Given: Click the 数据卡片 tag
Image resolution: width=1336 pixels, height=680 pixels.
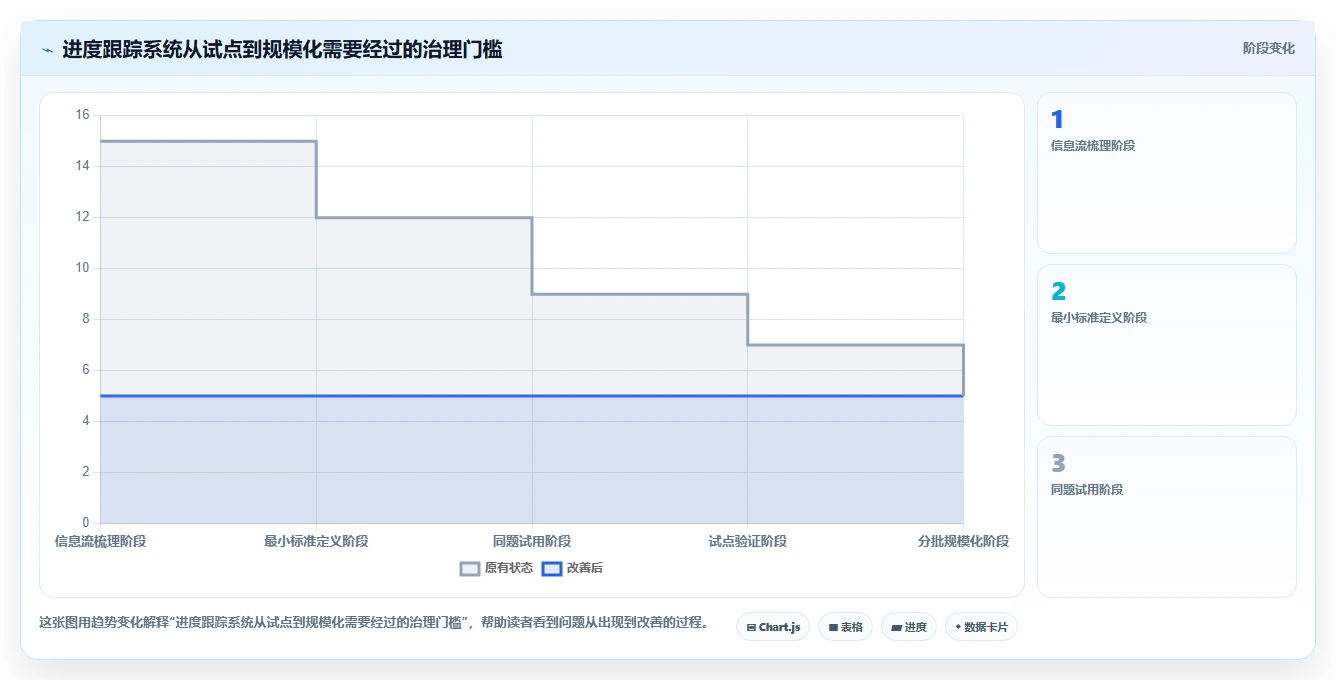Looking at the screenshot, I should click(x=981, y=627).
